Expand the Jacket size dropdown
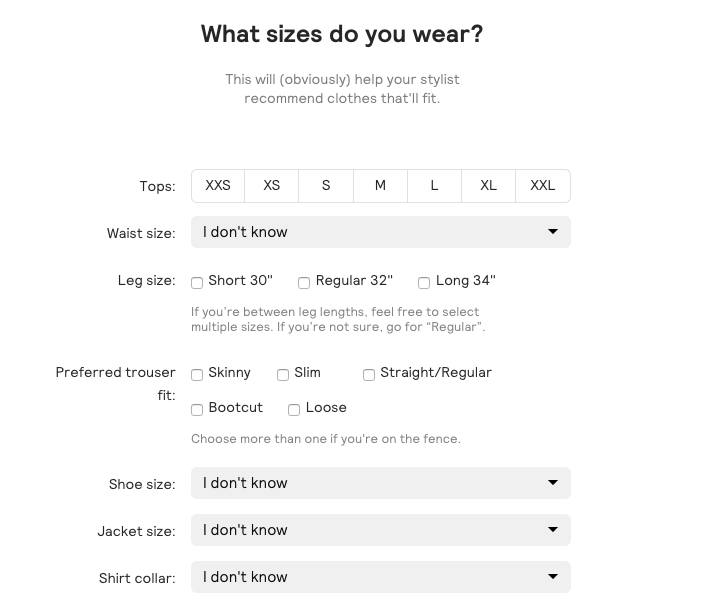 click(x=381, y=530)
